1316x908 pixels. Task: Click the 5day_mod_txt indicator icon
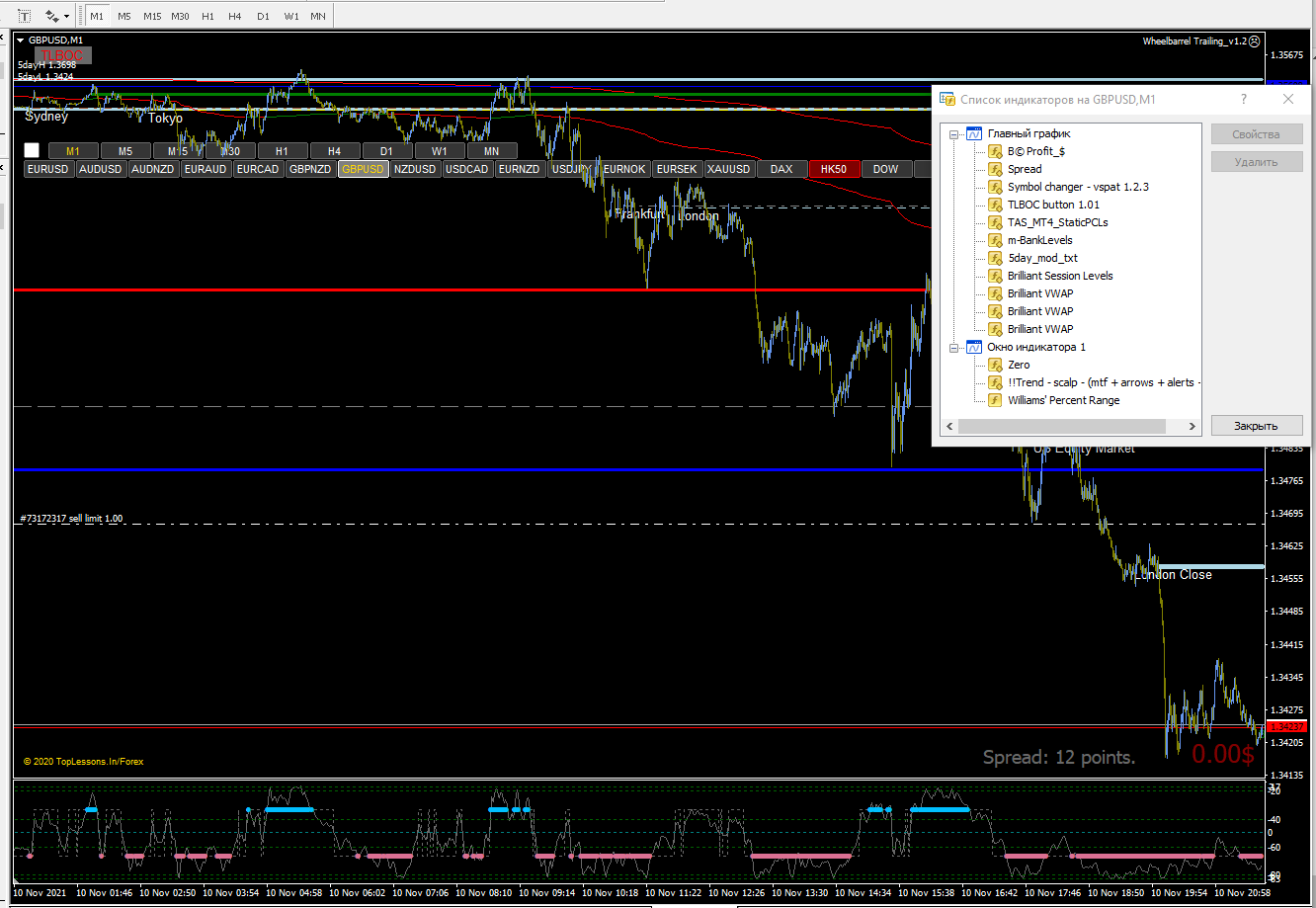pyautogui.click(x=995, y=258)
